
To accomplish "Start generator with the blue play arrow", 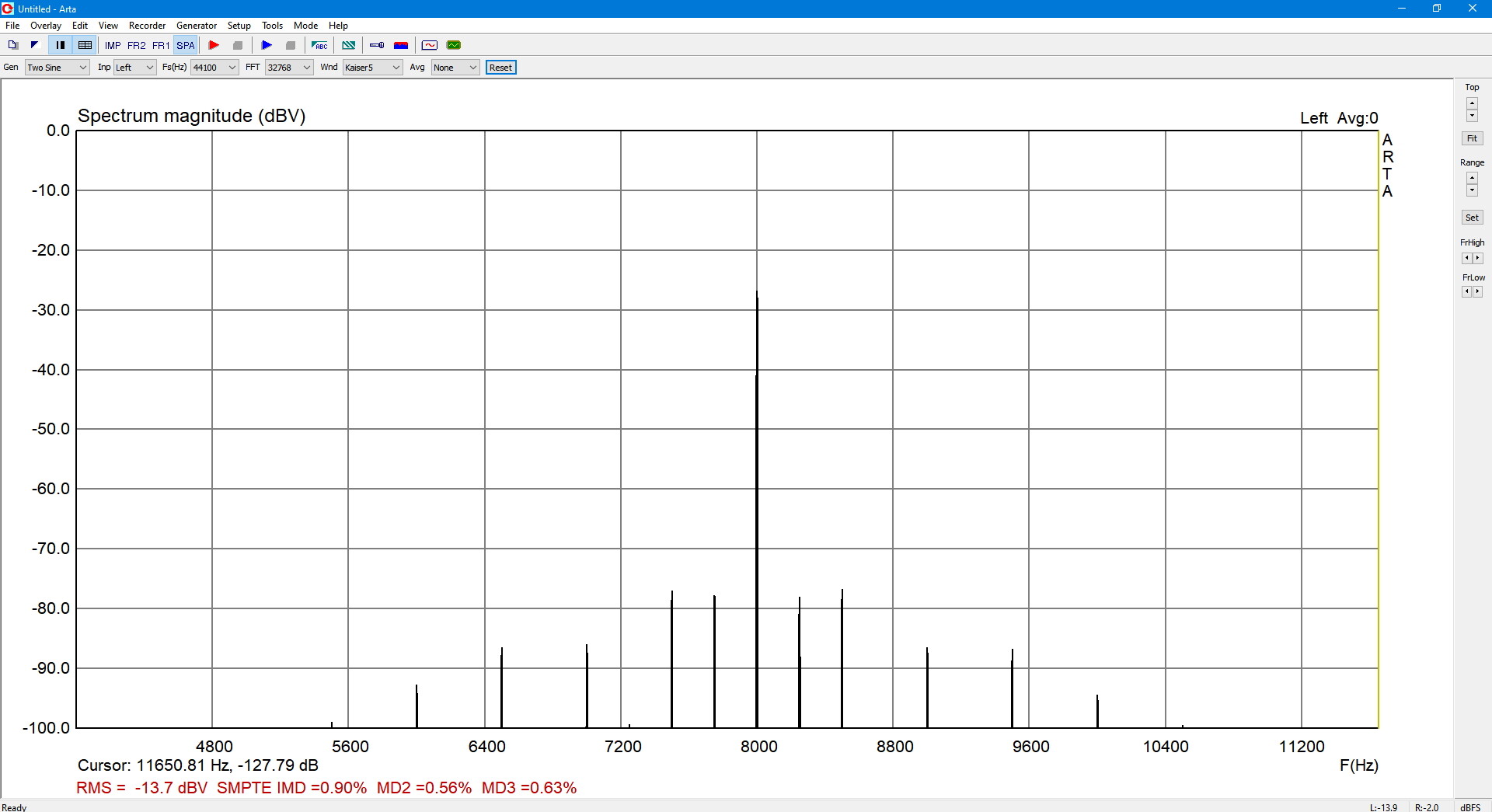I will [x=267, y=45].
